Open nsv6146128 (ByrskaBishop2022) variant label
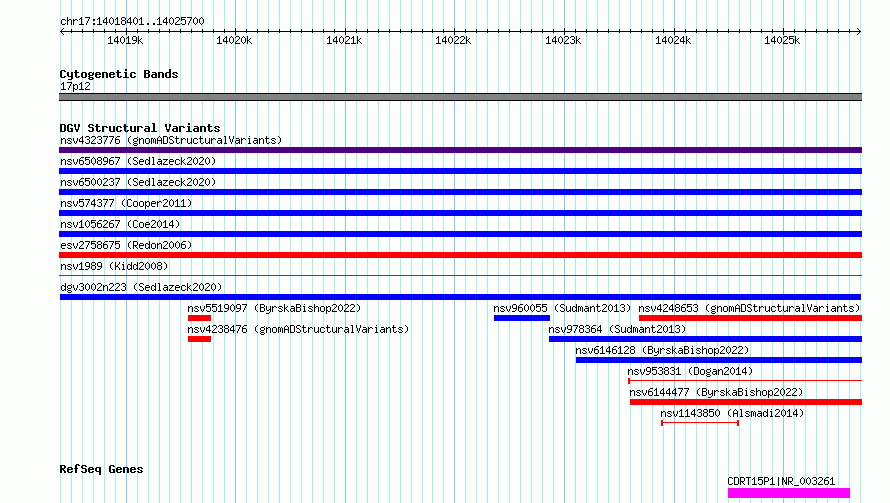This screenshot has width=890, height=503. pos(662,350)
